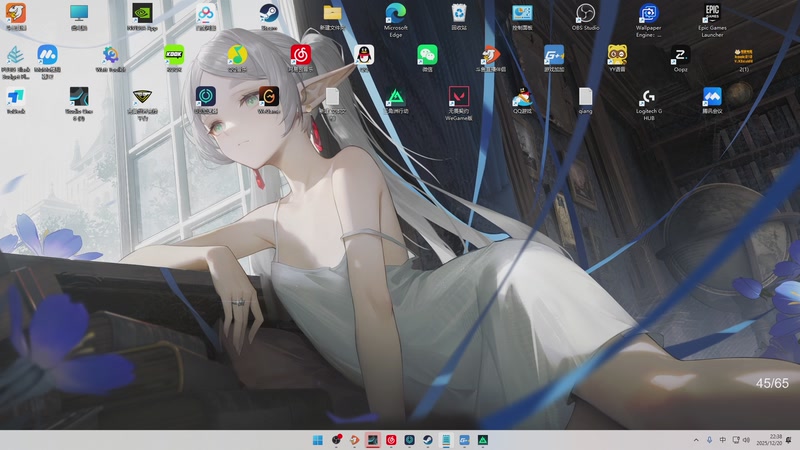Open the blue ToDesk desktop shortcut
This screenshot has height=450, width=800.
16,100
